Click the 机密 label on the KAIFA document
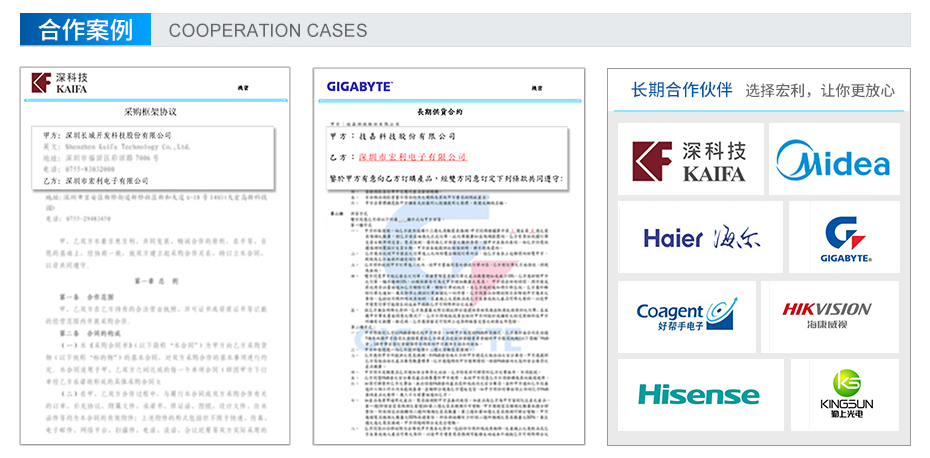Viewport: 930px width, 458px height. (243, 88)
